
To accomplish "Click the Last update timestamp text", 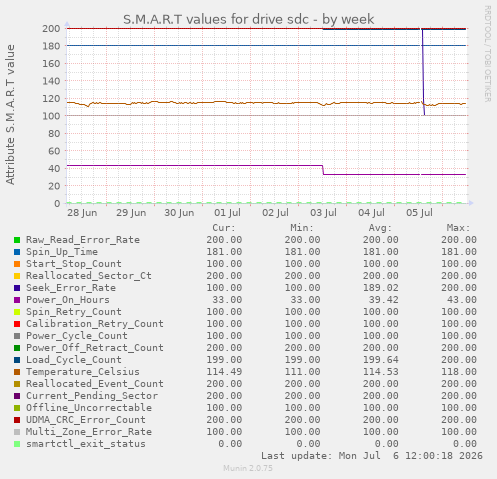I will pos(372,456).
